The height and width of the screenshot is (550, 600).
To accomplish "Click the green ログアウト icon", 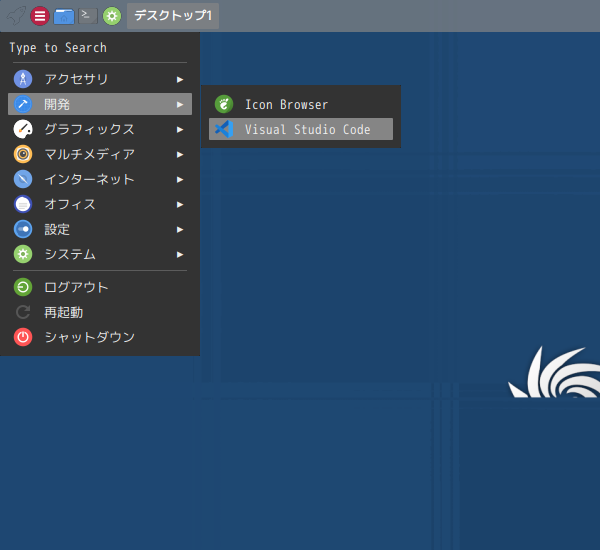I will click(x=23, y=287).
